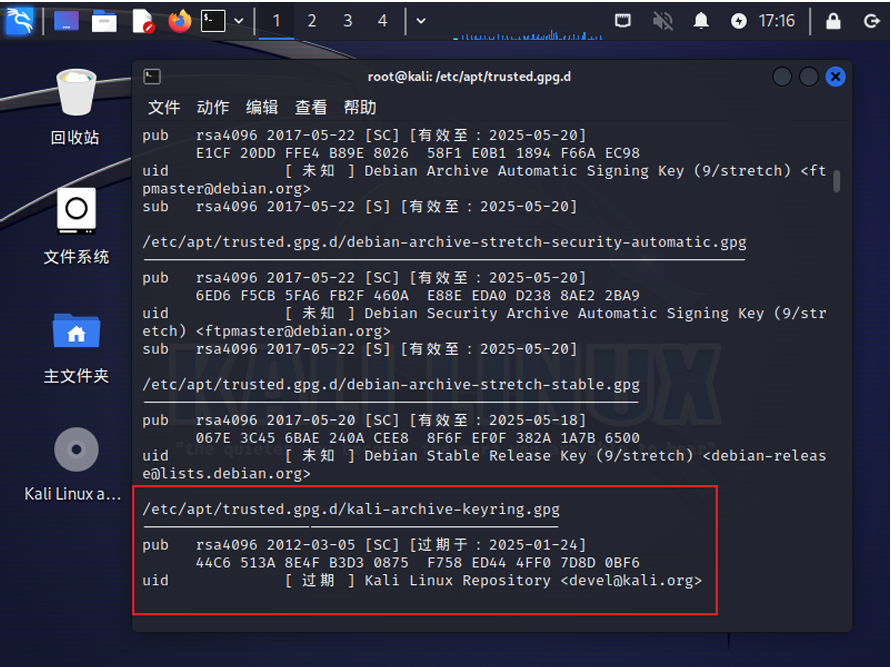The width and height of the screenshot is (891, 667).
Task: Toggle the muted volume icon
Action: 662,21
